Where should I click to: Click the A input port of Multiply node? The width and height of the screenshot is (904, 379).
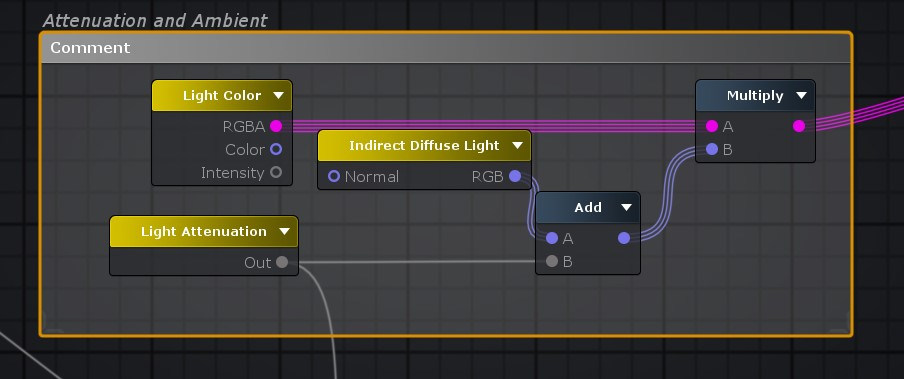(x=712, y=126)
